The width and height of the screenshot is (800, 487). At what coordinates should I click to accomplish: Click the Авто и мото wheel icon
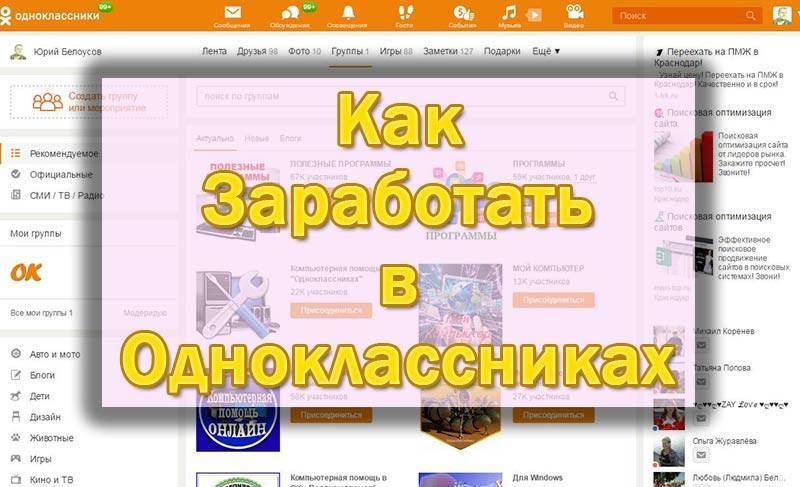16,353
